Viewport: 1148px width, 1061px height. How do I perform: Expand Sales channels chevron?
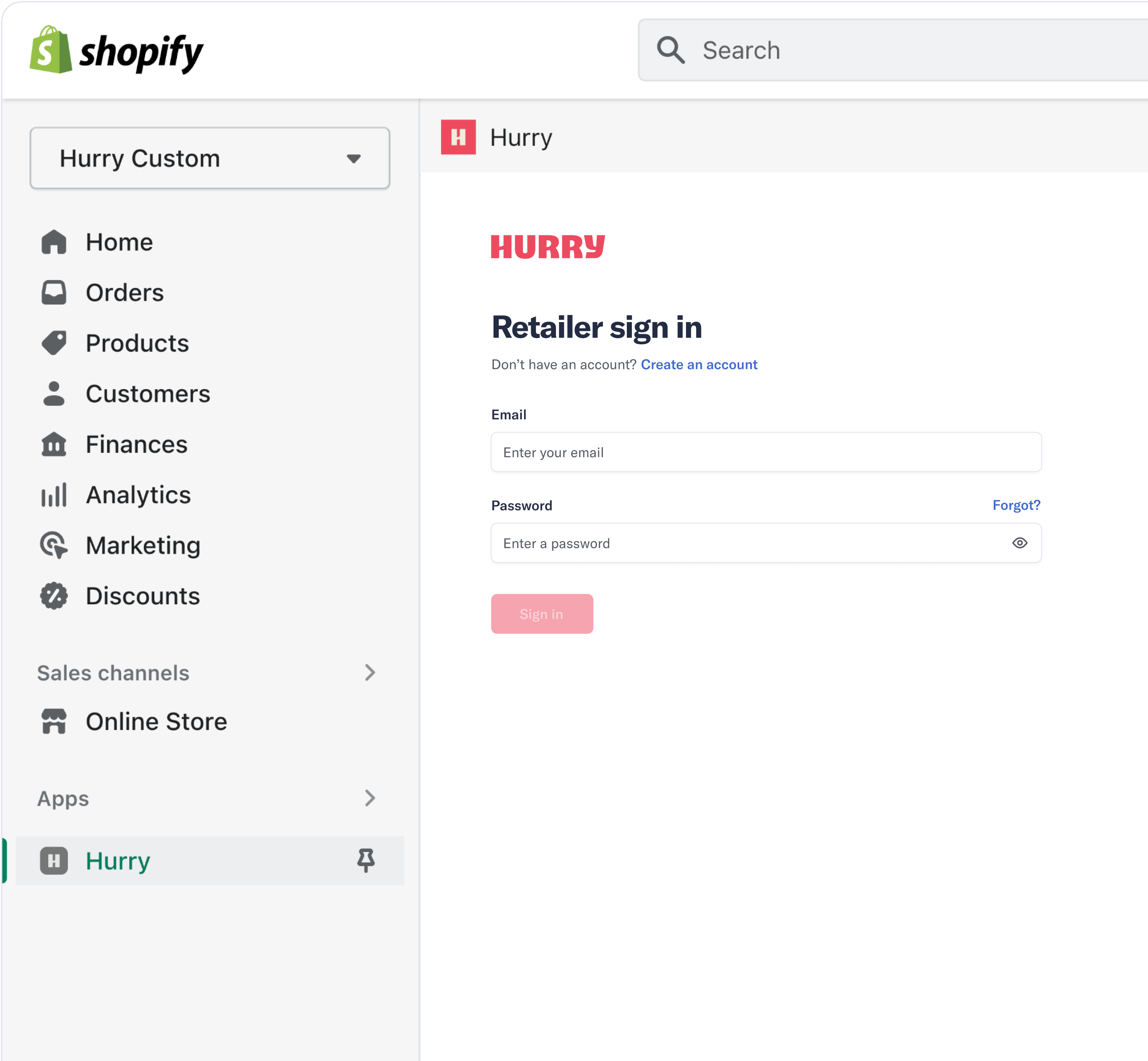point(370,672)
